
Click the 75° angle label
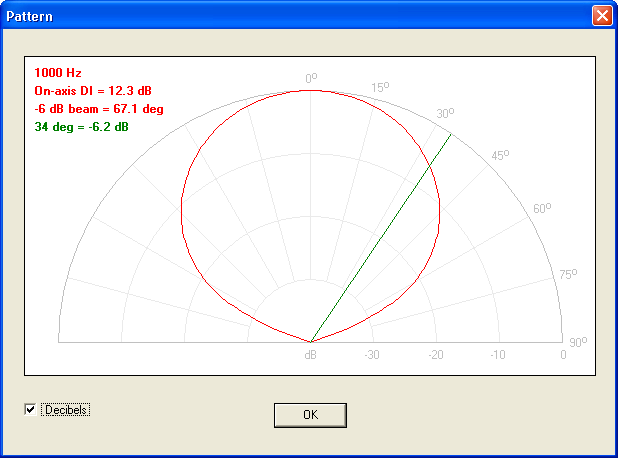click(568, 274)
